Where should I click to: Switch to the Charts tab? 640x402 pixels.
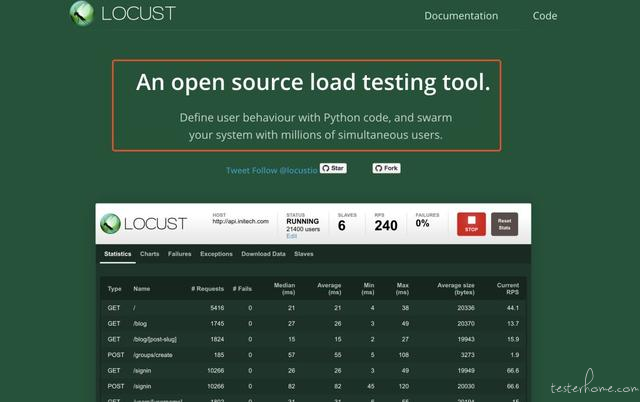point(149,254)
